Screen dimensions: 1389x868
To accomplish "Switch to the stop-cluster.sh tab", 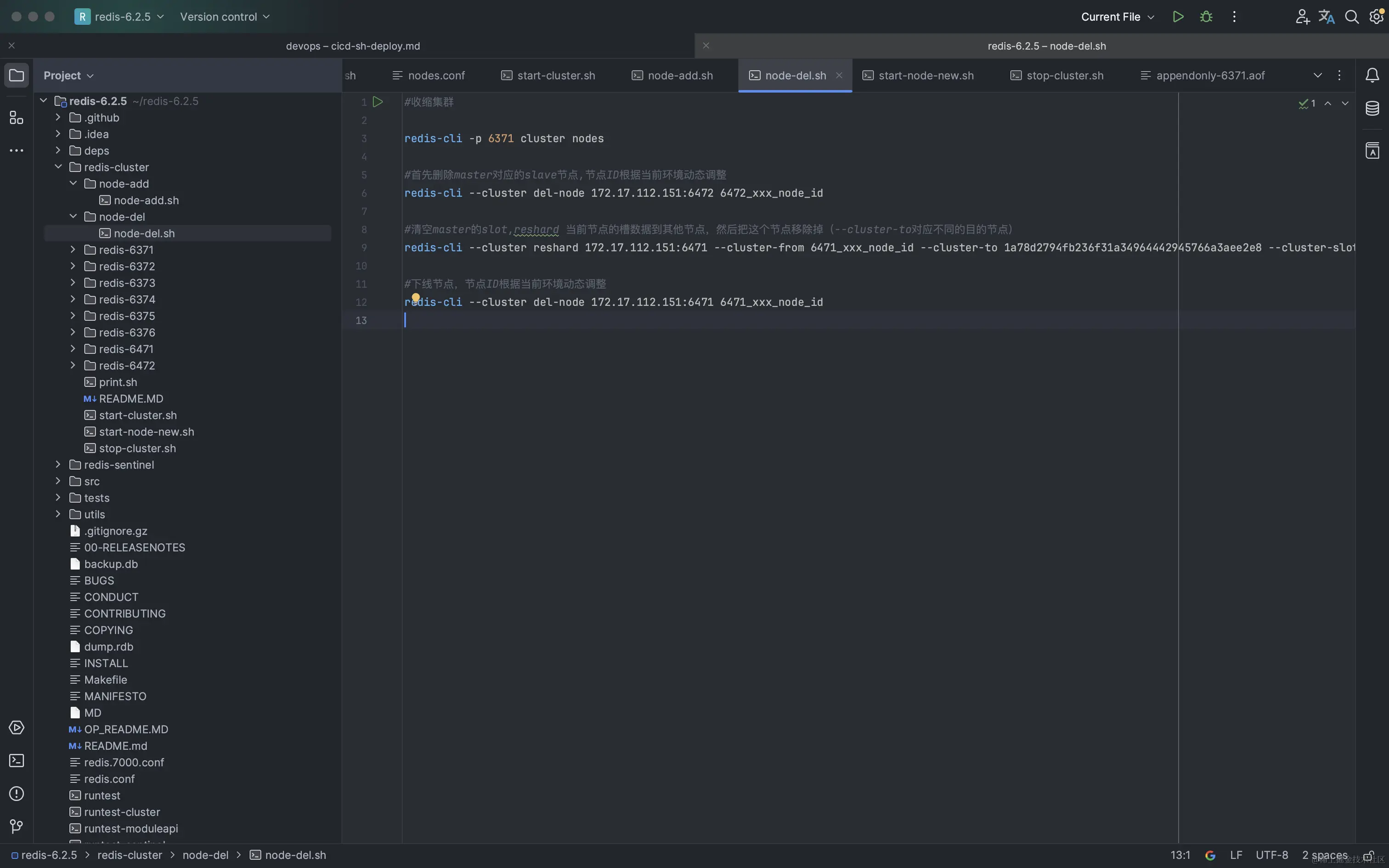I will tap(1056, 75).
